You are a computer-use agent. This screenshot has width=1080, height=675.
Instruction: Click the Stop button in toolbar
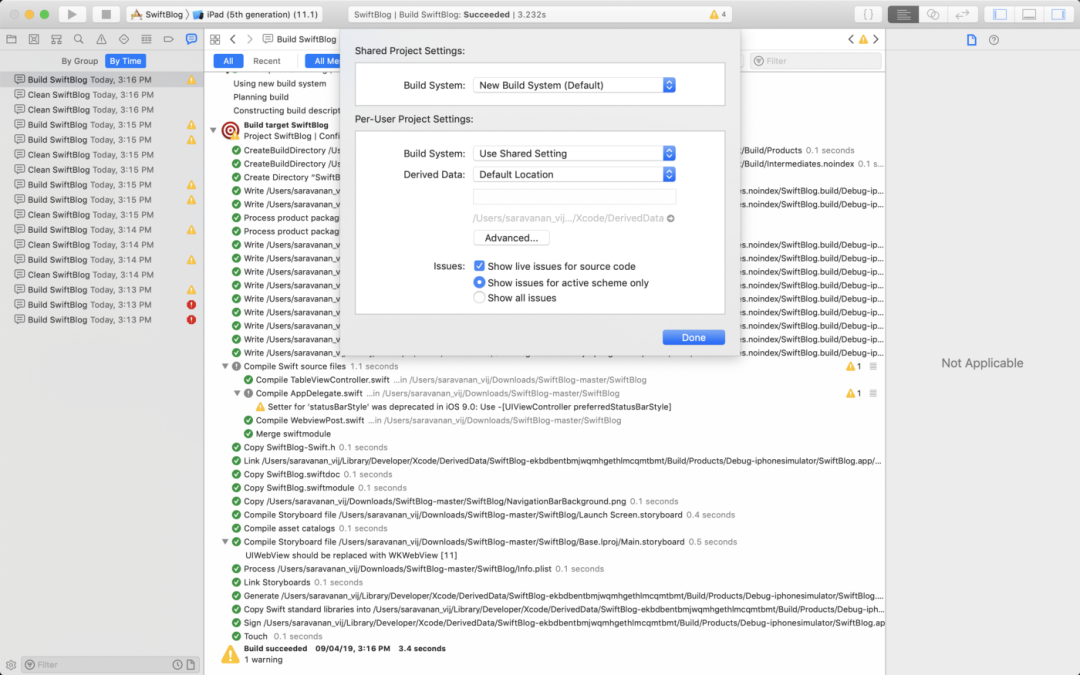[x=105, y=14]
